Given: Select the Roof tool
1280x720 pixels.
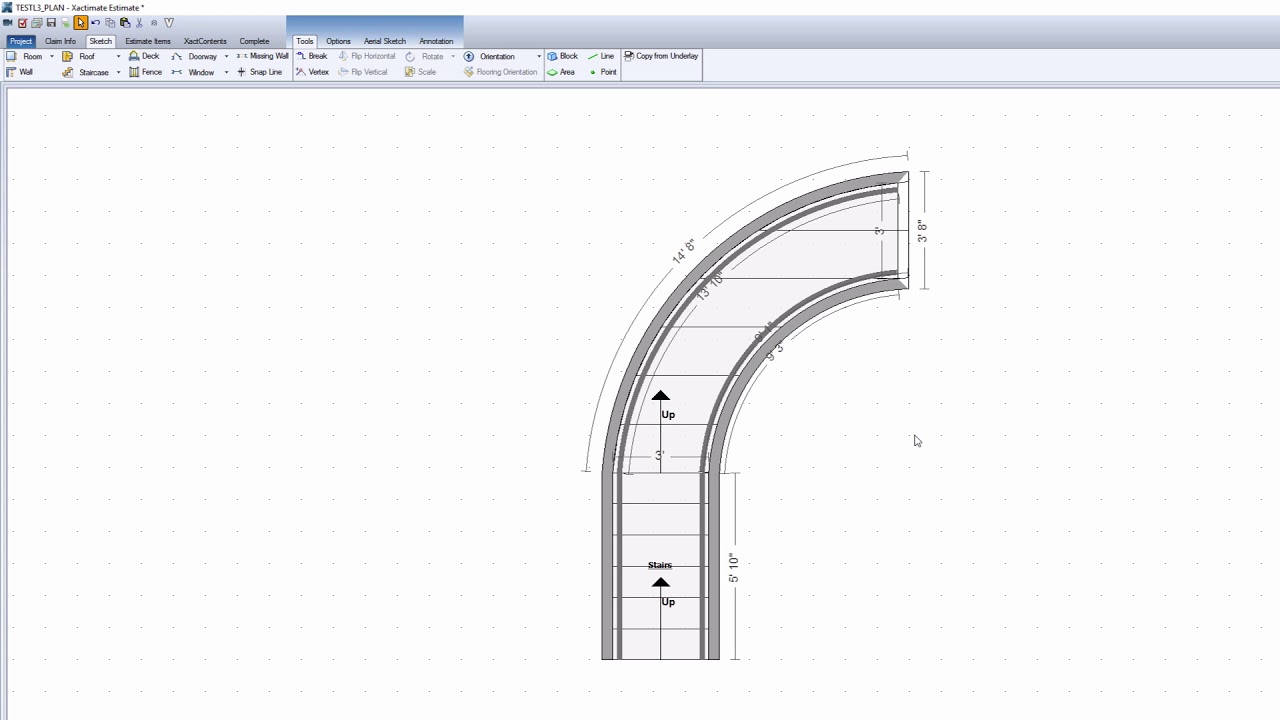Looking at the screenshot, I should click(79, 56).
